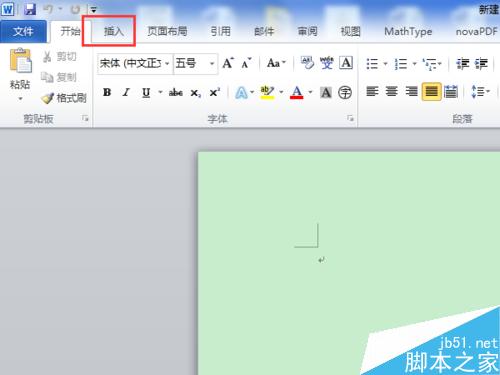
Task: Expand the font name dropdown arrow
Action: tap(168, 63)
